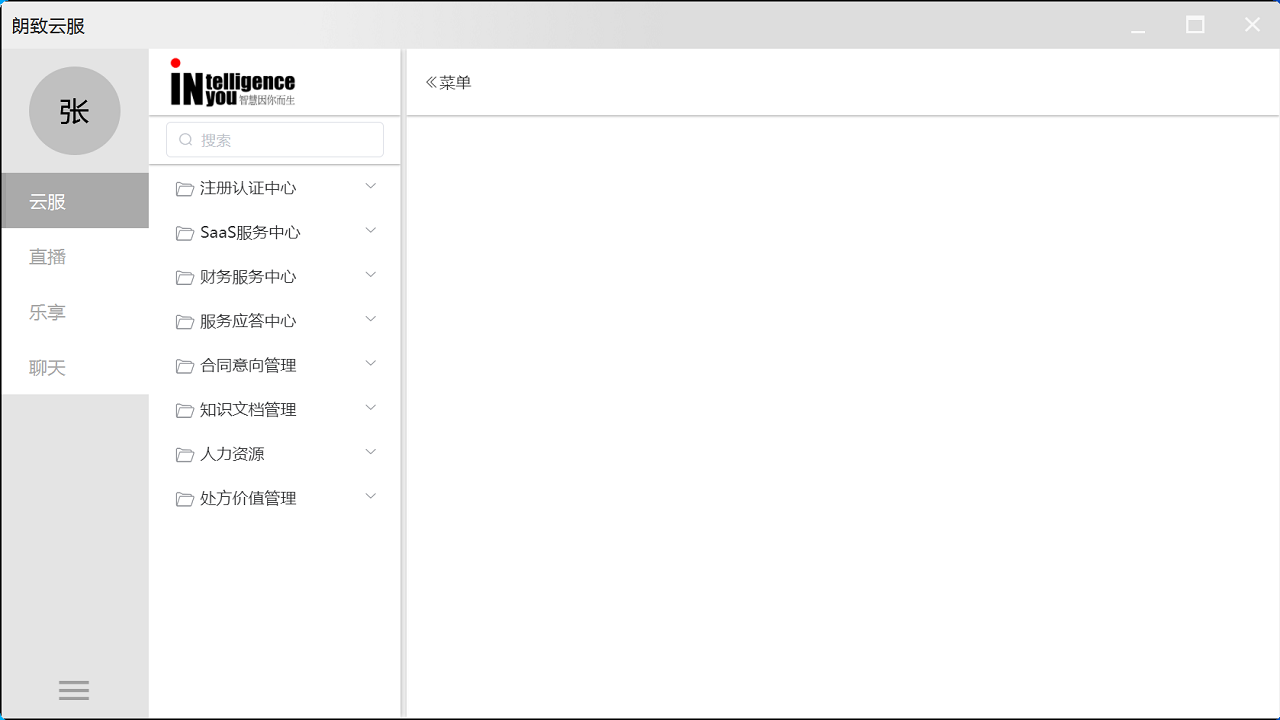Screen dimensions: 1280x720
Task: Click the 张 avatar circle
Action: 74,111
